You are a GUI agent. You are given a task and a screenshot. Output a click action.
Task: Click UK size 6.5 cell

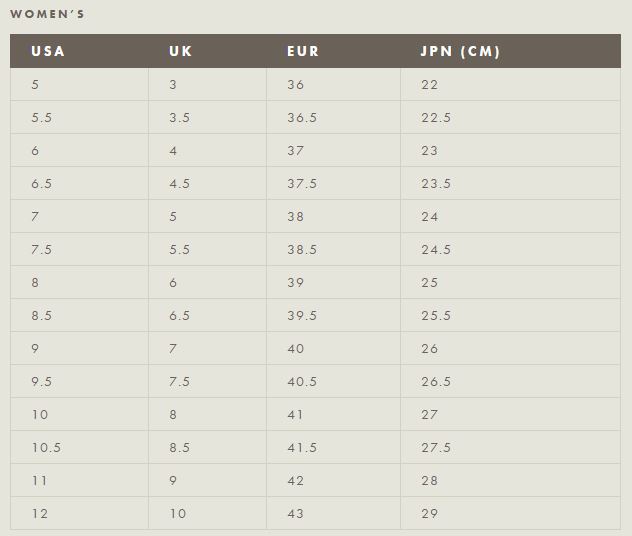click(179, 316)
